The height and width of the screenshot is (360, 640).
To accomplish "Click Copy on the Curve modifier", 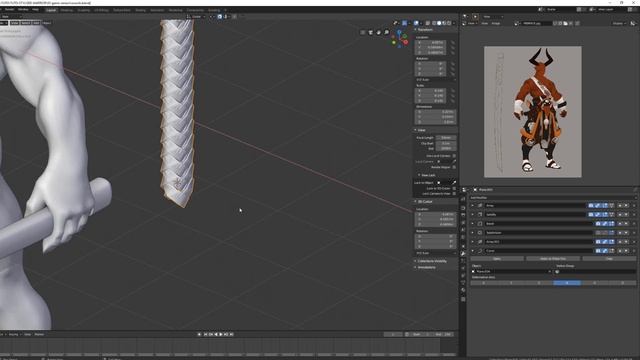I will point(609,259).
